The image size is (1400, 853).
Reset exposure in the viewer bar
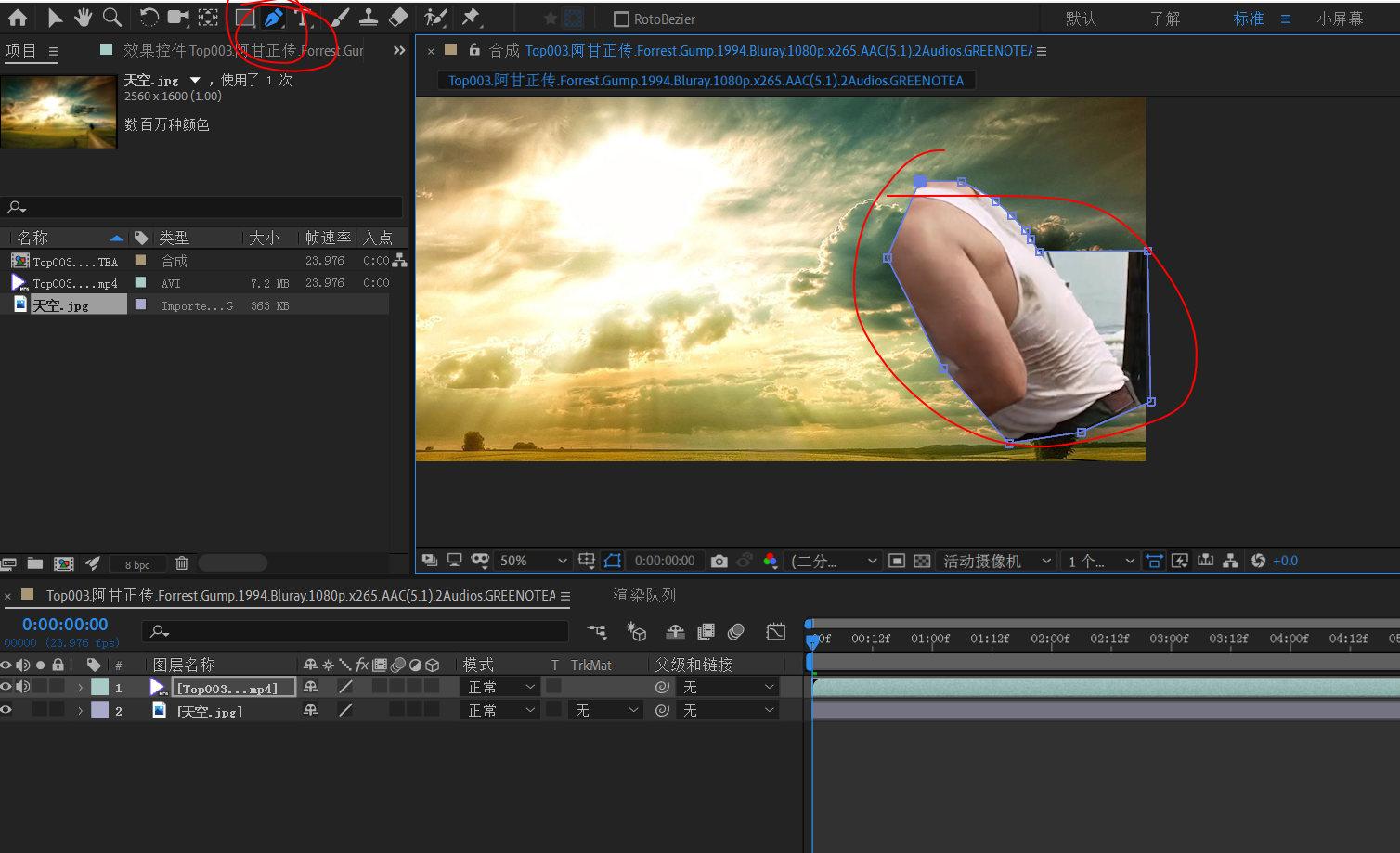pos(1259,561)
